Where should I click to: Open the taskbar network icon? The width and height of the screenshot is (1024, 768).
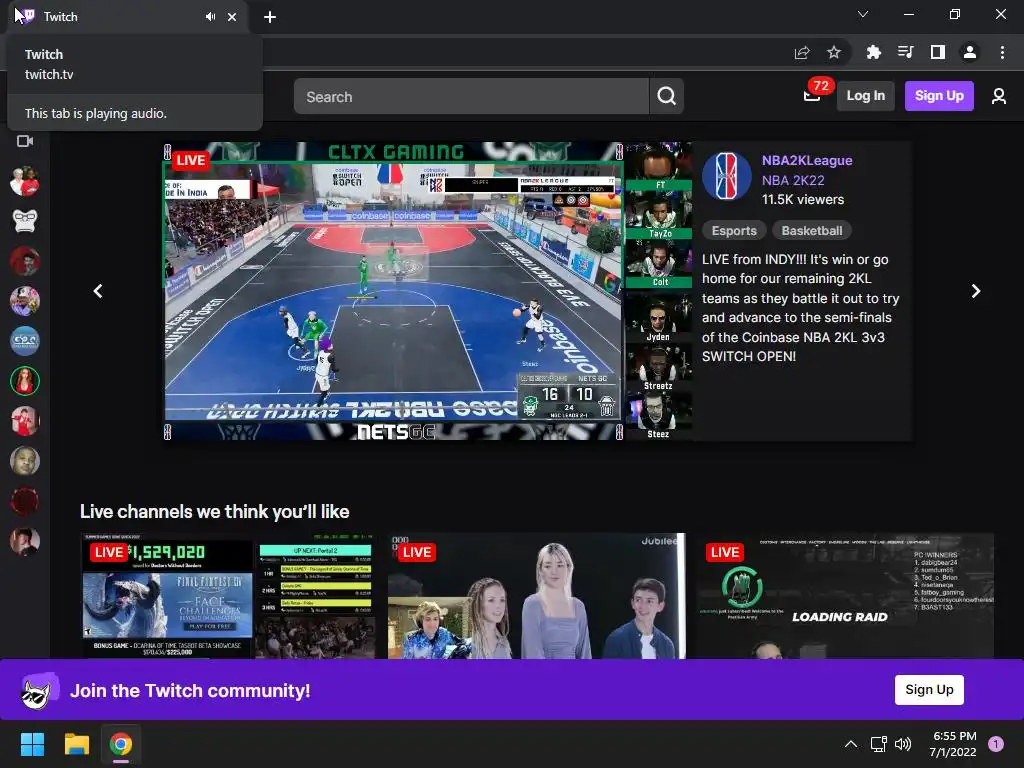(x=878, y=744)
